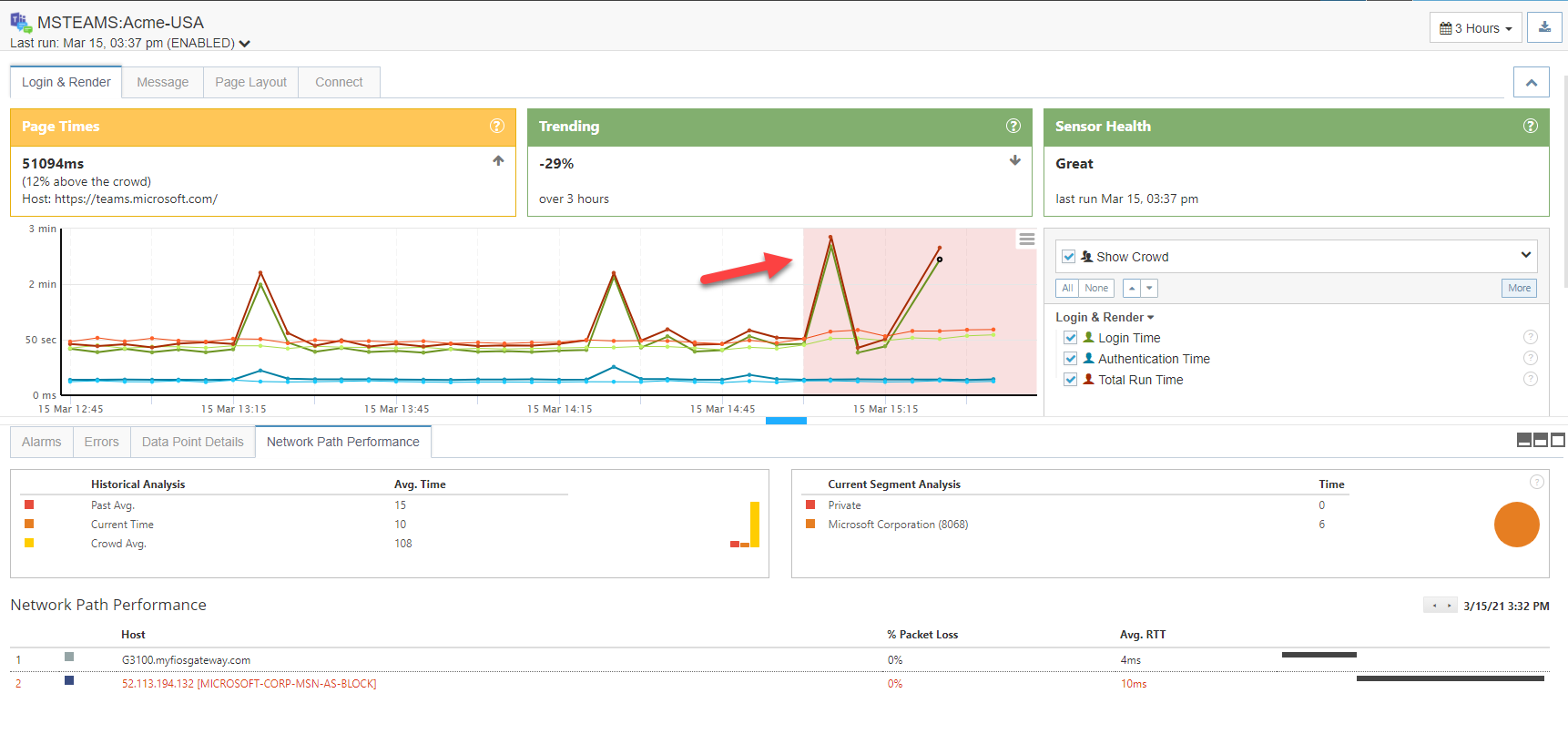
Task: Click the MS Teams application icon
Action: point(21,22)
